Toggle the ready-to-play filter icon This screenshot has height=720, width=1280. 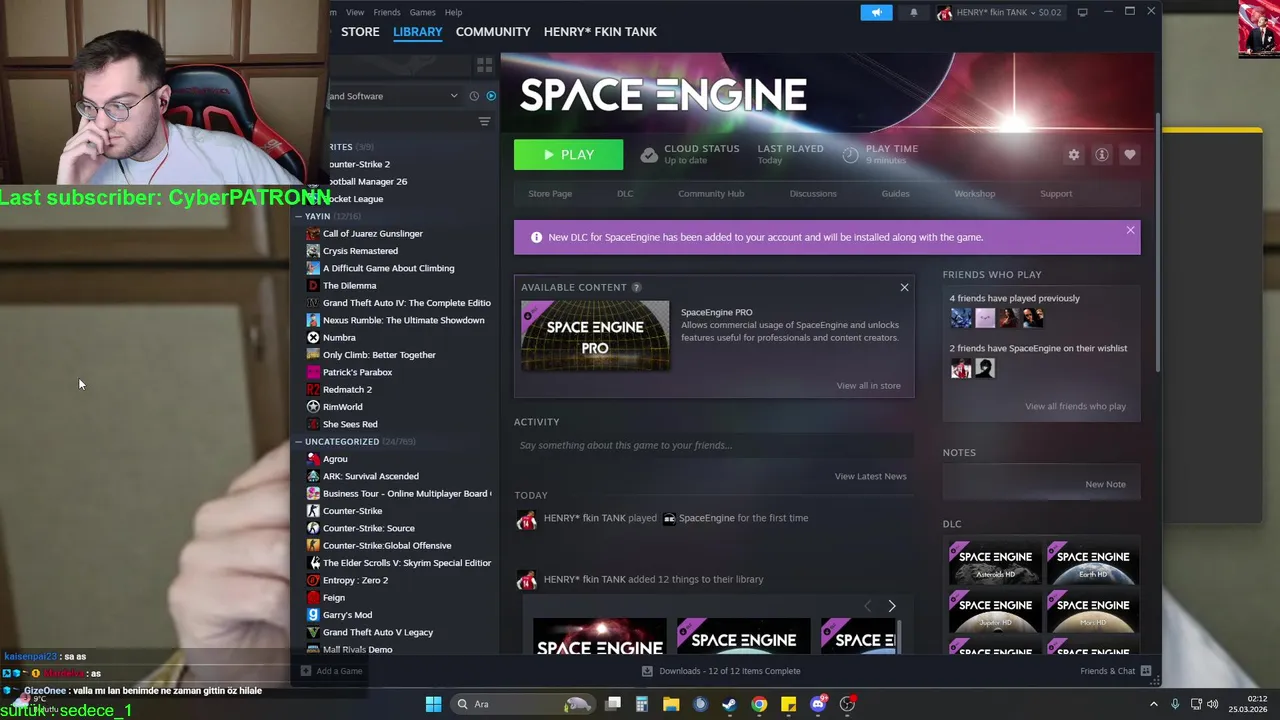click(491, 96)
